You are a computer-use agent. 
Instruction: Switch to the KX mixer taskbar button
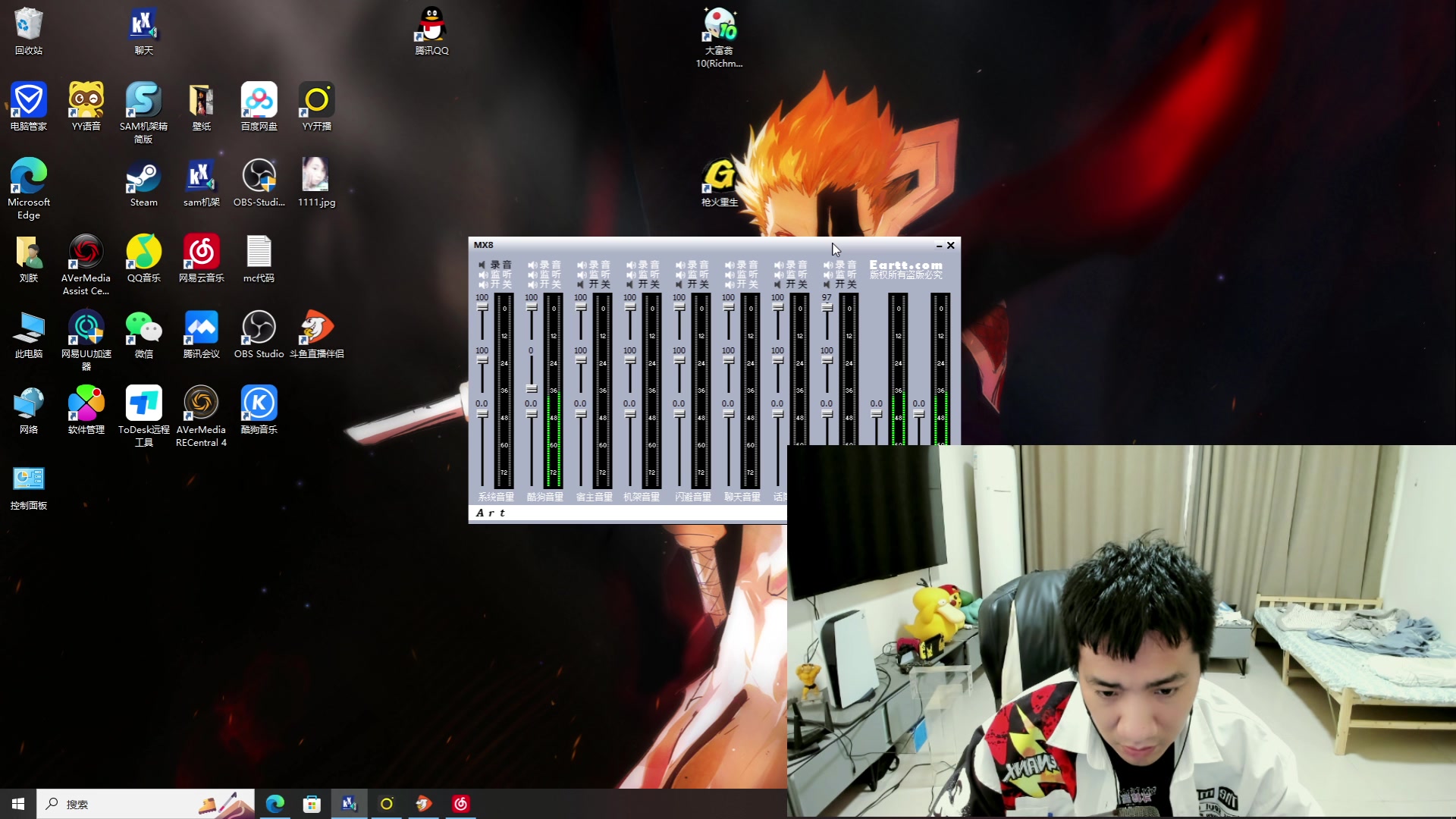[349, 804]
